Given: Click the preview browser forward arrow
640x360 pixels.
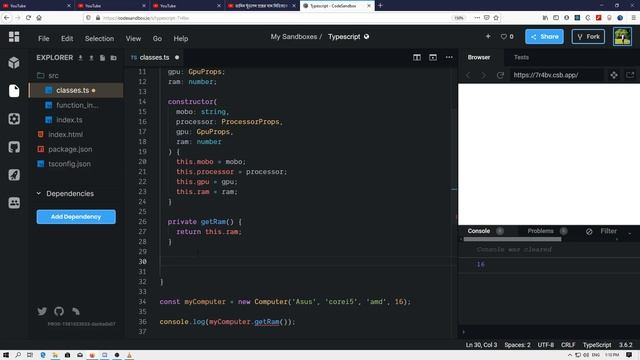Looking at the screenshot, I should (484, 75).
